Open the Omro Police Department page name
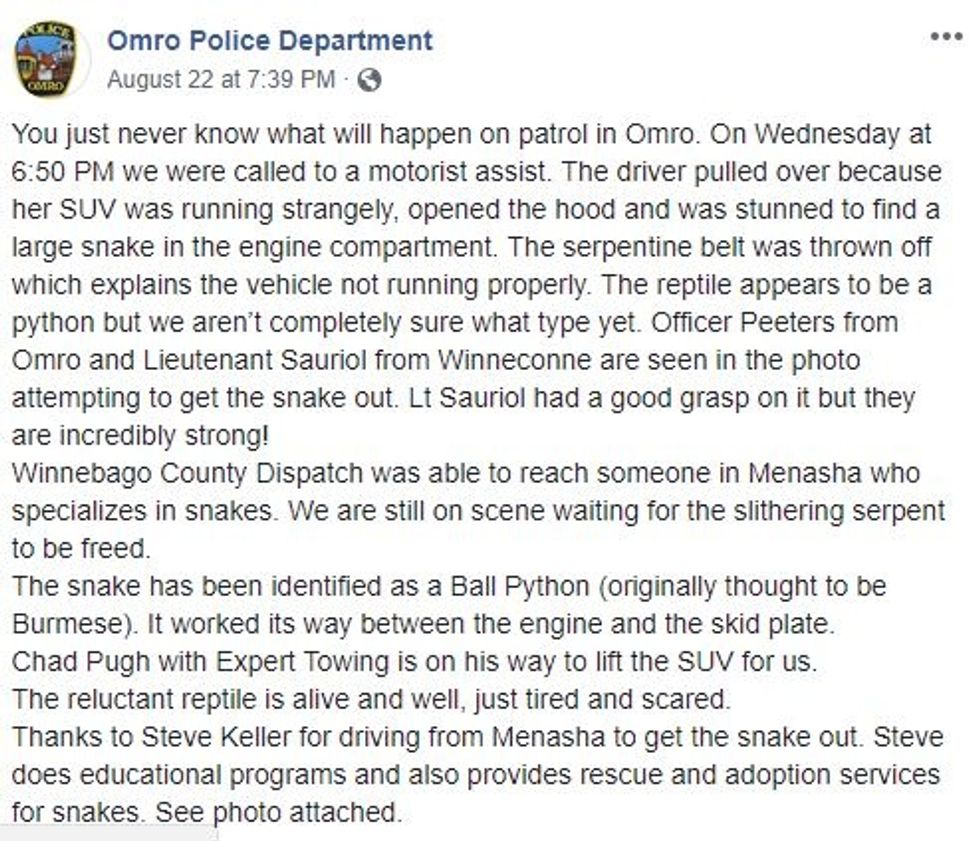980x841 pixels. click(270, 41)
